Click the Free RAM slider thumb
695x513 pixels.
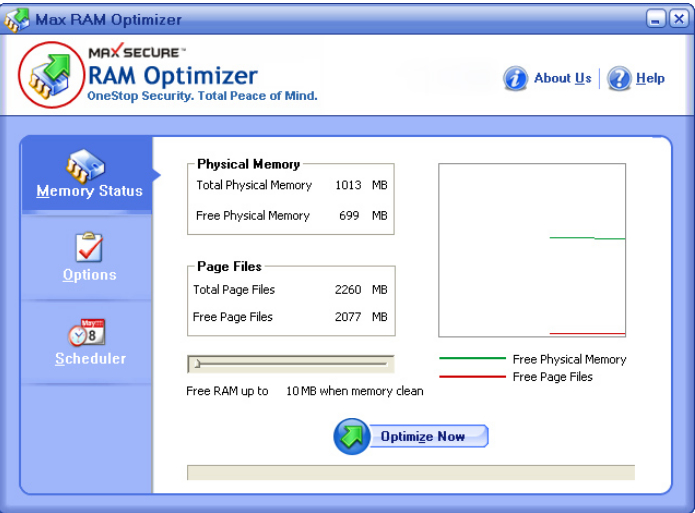coord(198,364)
